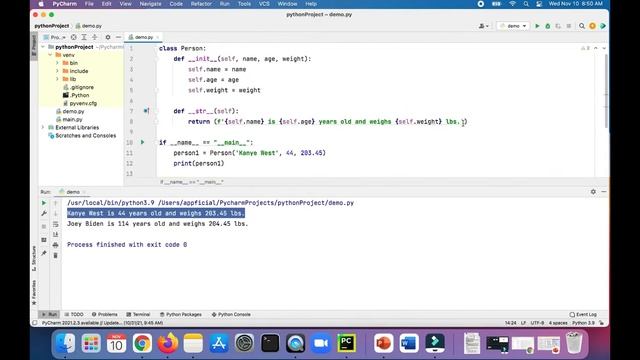Print the Run console output
Viewport: 640px width, 360px height.
(56, 245)
